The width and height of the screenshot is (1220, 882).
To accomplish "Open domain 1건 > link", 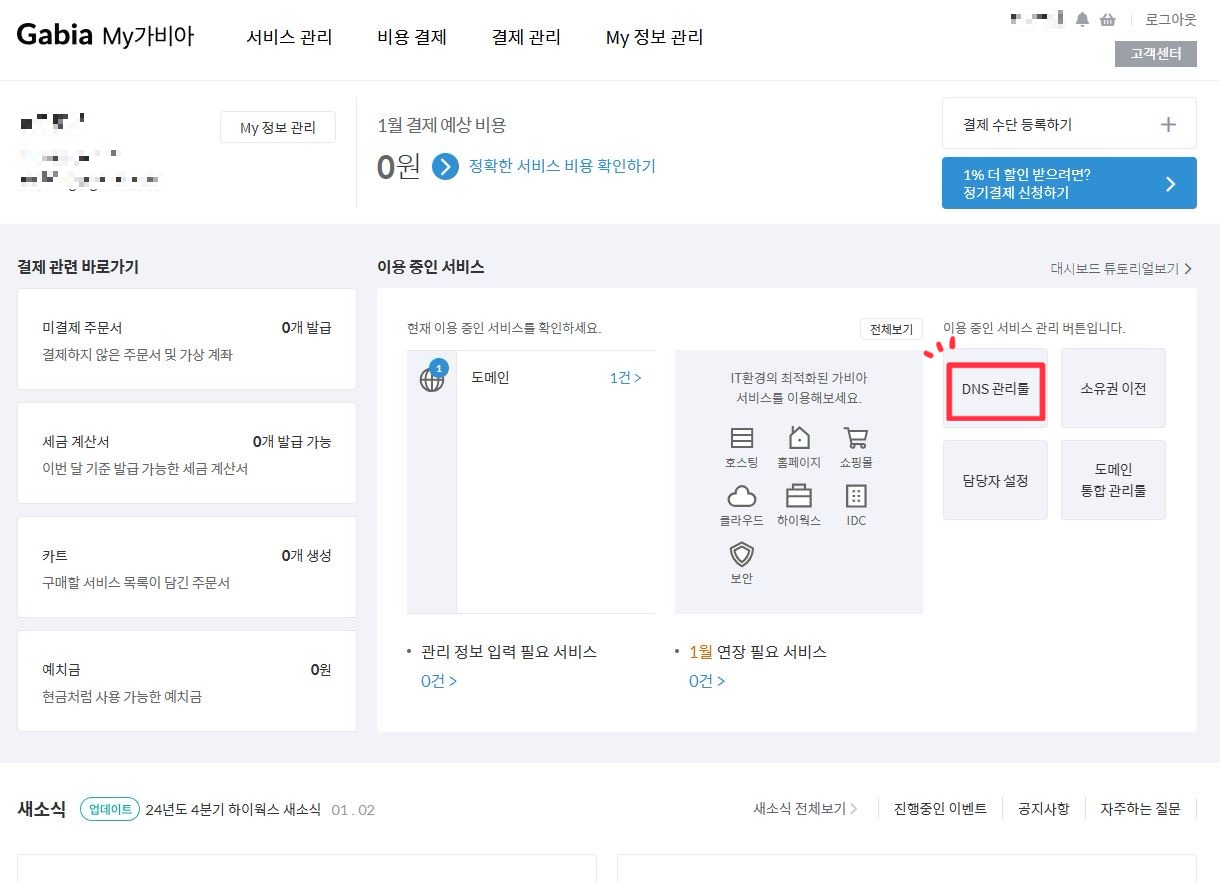I will (625, 378).
